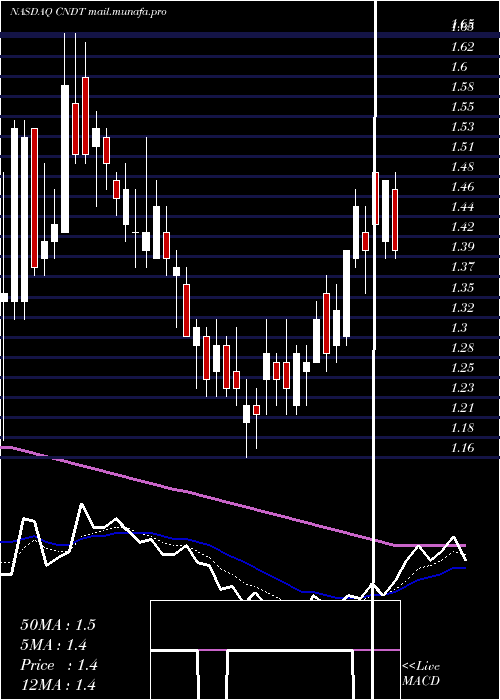
Task: Click the 1.35 price axis label
Action: click(462, 287)
